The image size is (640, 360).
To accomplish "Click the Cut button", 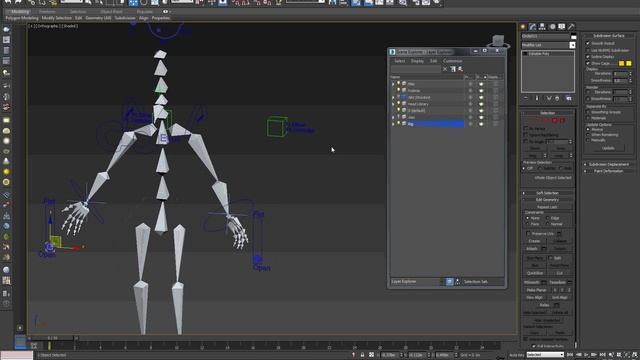I will coord(560,273).
